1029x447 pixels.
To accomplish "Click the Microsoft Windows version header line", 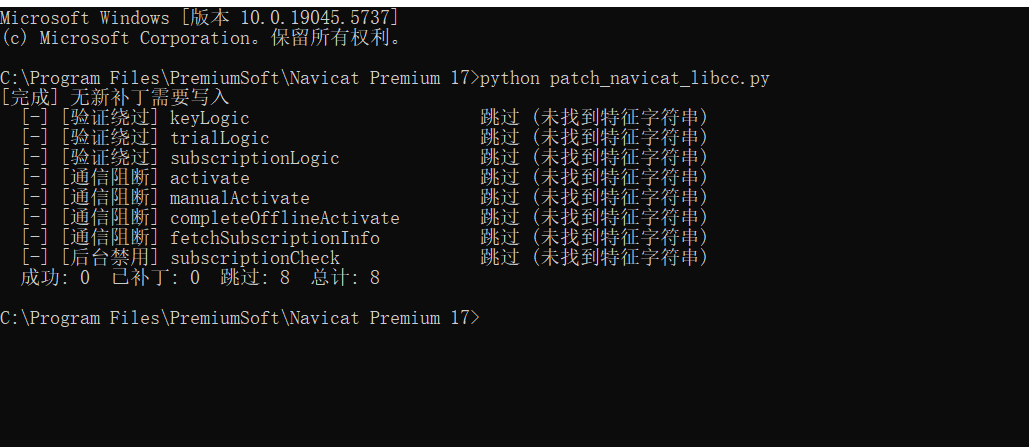I will pyautogui.click(x=199, y=18).
